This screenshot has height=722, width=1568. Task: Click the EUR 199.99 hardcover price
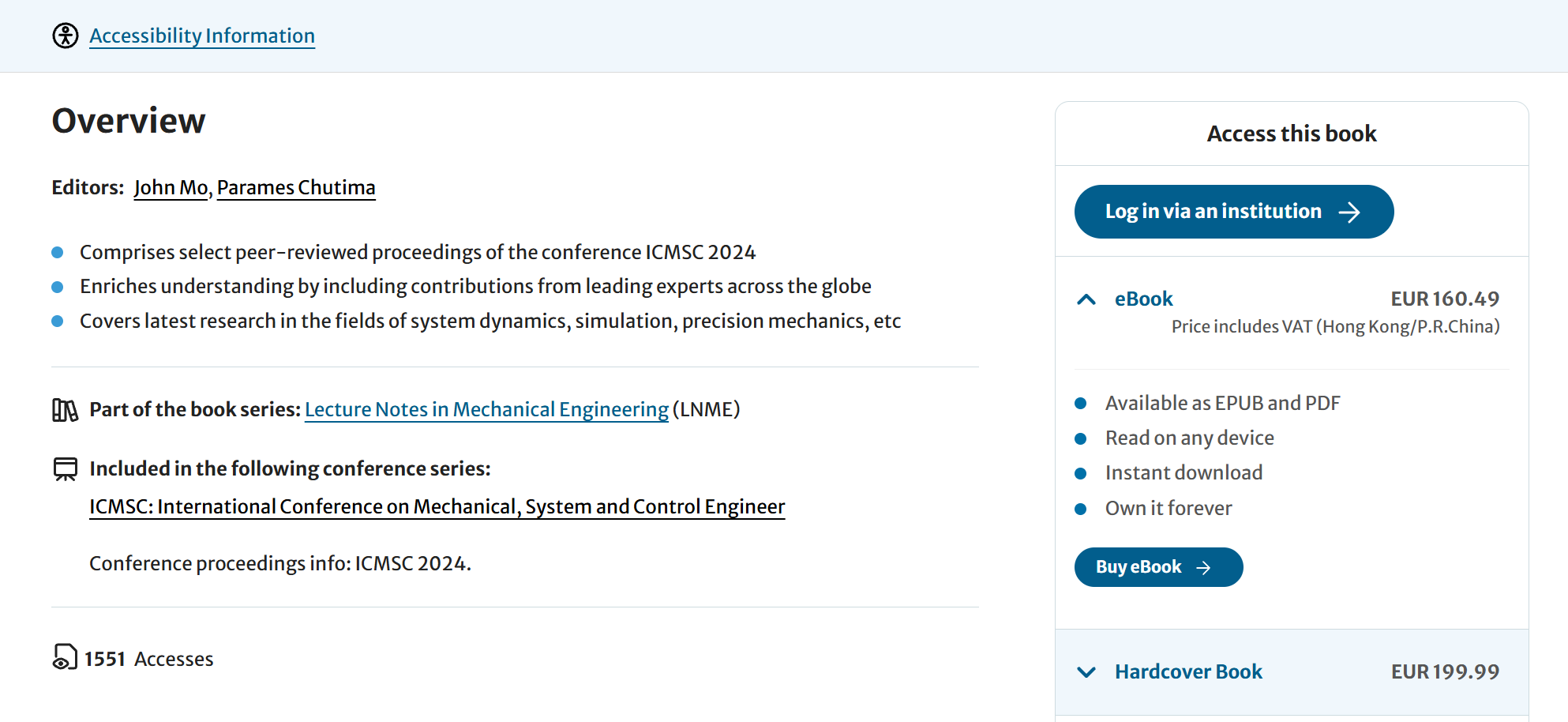tap(1445, 671)
